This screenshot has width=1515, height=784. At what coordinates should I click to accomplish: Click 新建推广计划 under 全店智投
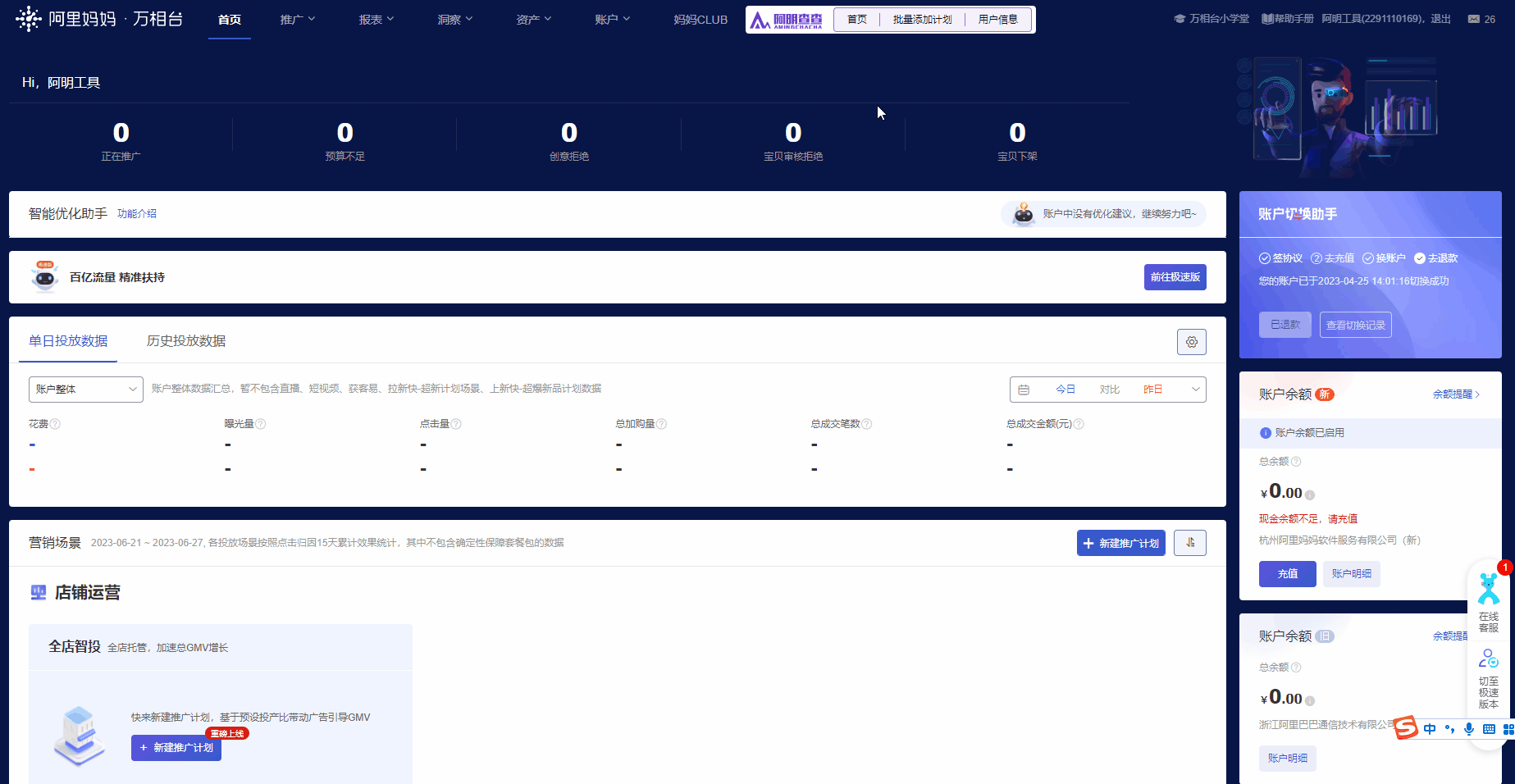176,748
